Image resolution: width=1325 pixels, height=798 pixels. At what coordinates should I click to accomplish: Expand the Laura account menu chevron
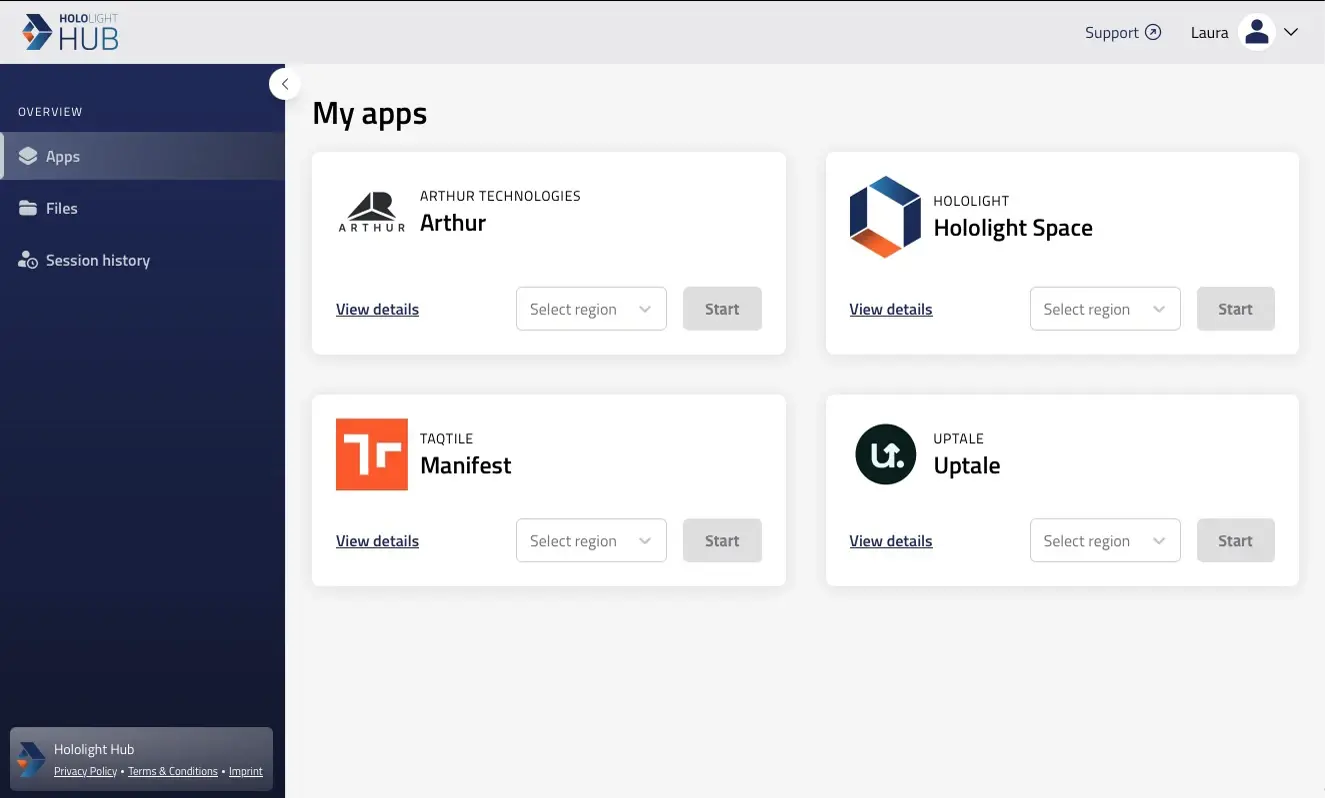(1291, 31)
